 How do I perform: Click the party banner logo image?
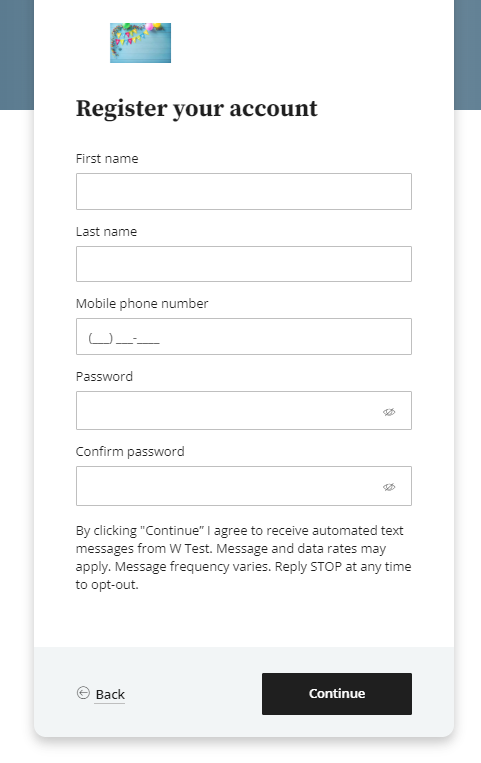(140, 43)
